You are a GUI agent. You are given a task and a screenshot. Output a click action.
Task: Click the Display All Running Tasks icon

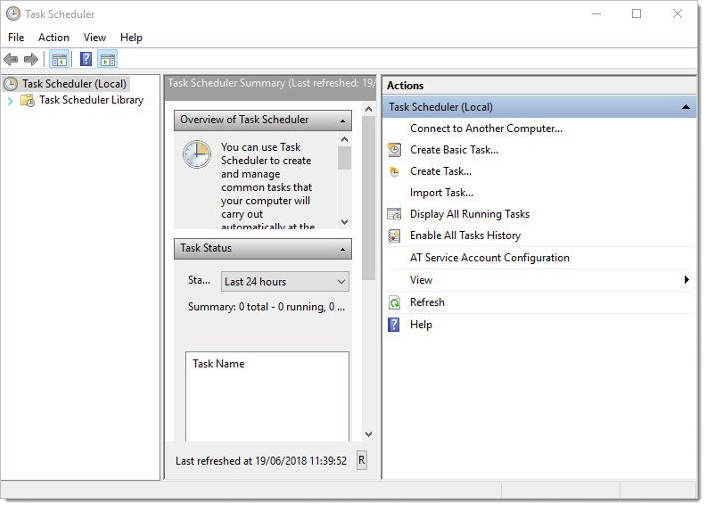[394, 214]
